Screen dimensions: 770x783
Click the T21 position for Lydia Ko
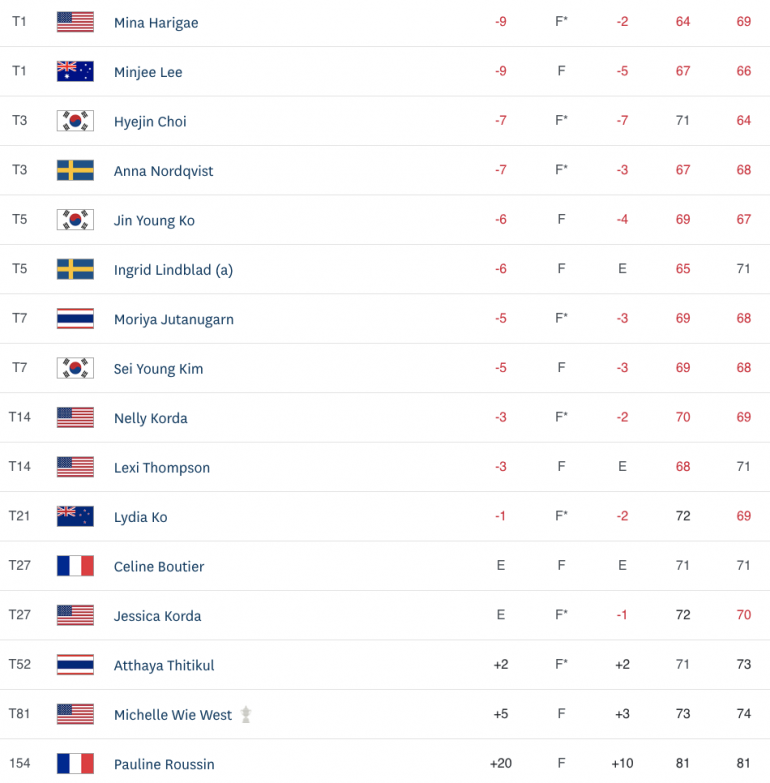tap(20, 516)
